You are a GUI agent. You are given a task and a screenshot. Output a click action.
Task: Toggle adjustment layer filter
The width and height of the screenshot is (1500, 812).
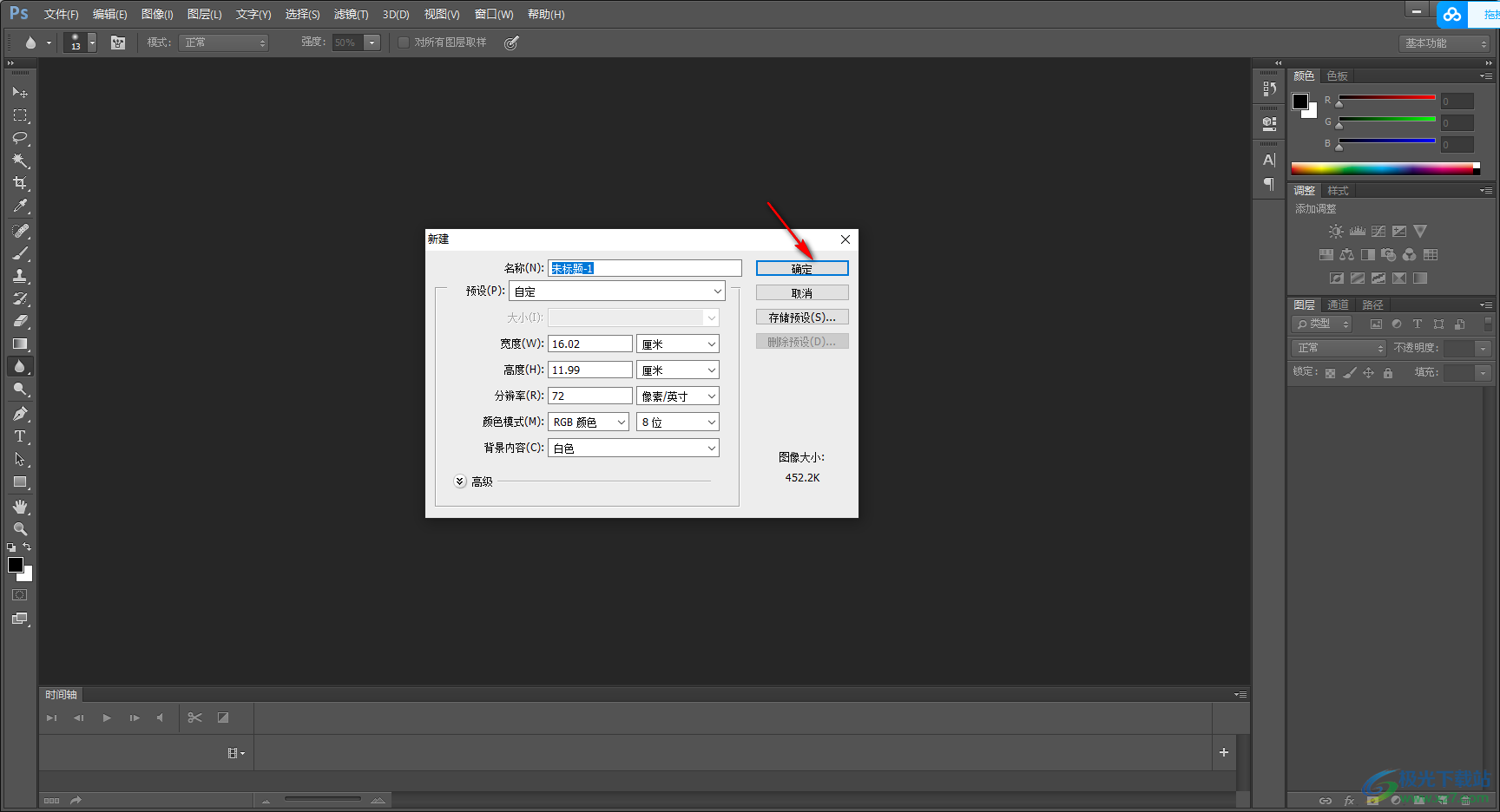[x=1397, y=324]
